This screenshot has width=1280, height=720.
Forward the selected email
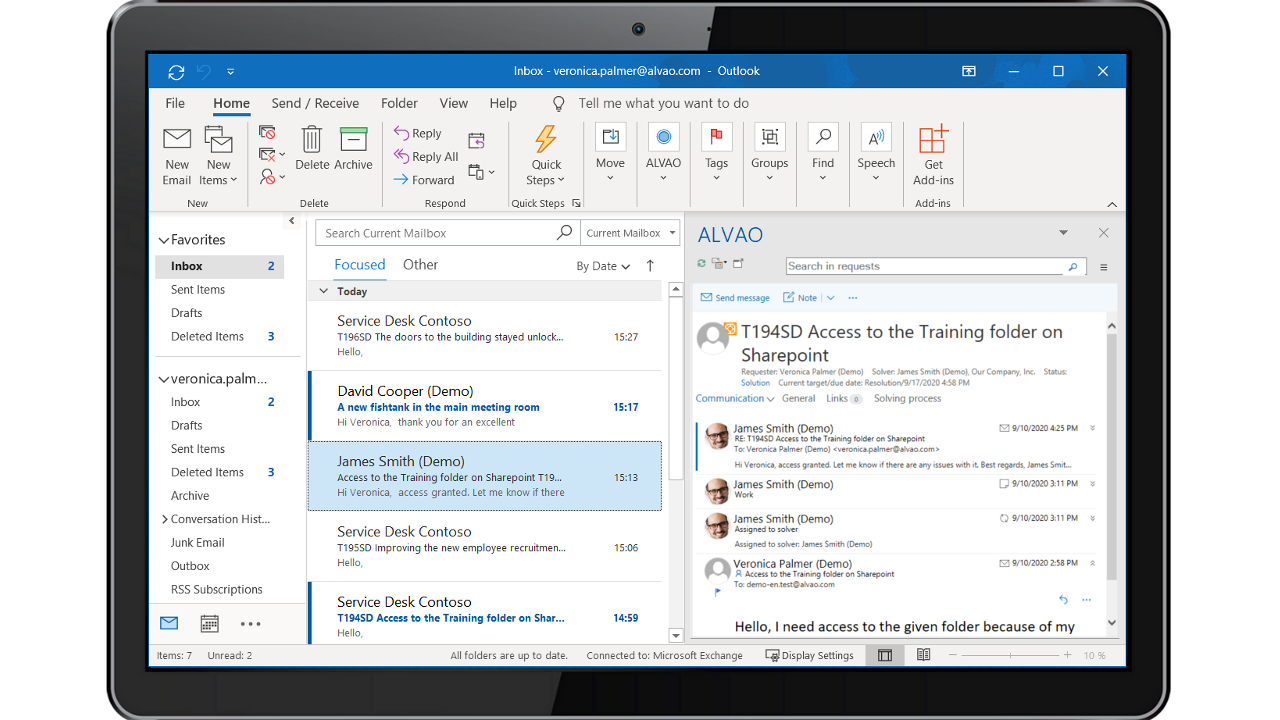(424, 180)
